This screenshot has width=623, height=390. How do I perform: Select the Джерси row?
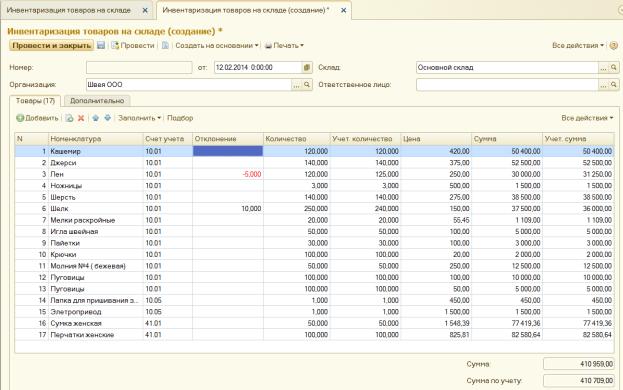click(314, 163)
